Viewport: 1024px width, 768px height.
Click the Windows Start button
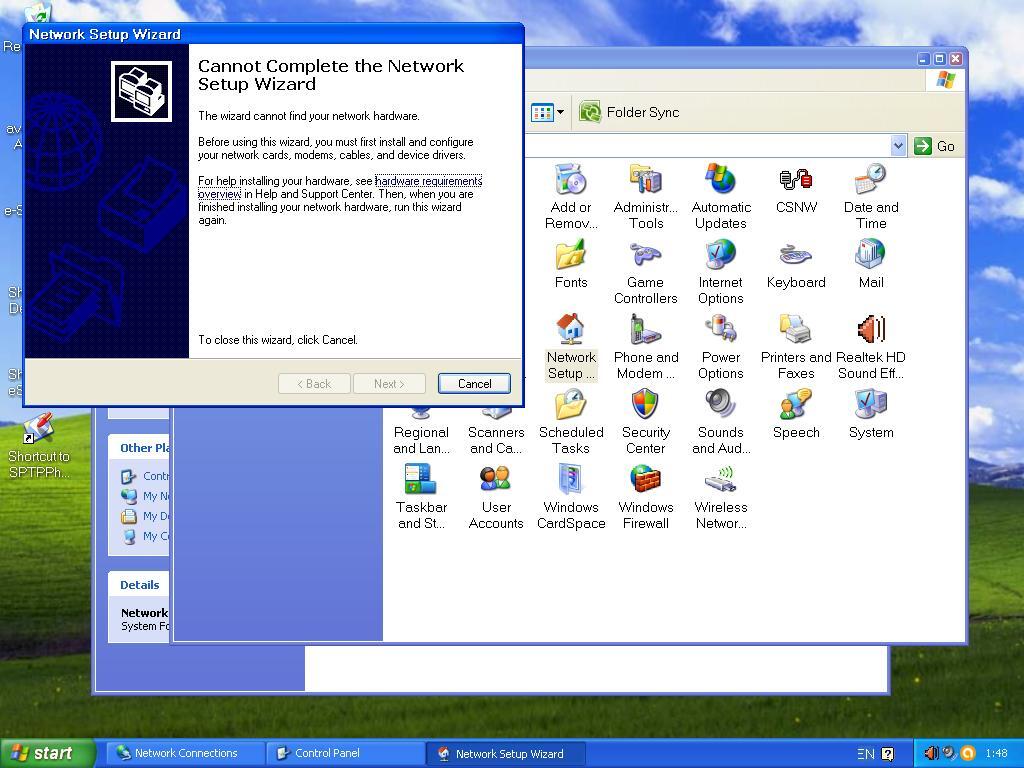pyautogui.click(x=48, y=753)
